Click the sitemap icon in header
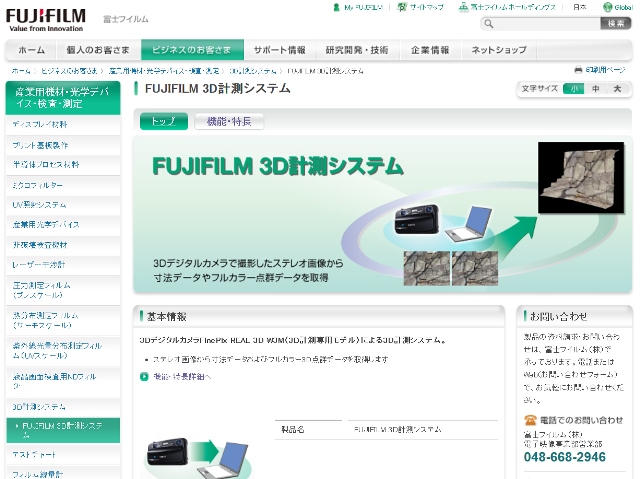 coord(402,7)
